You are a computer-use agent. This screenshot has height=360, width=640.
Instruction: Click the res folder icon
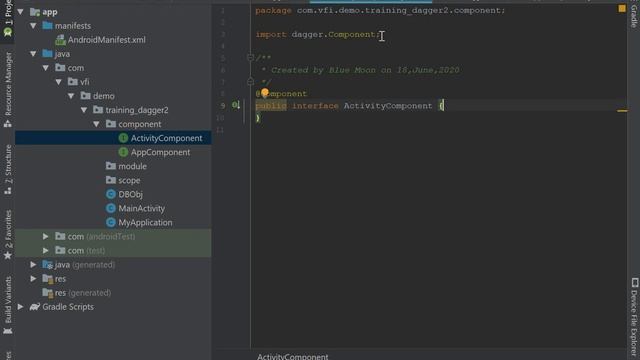pos(48,279)
